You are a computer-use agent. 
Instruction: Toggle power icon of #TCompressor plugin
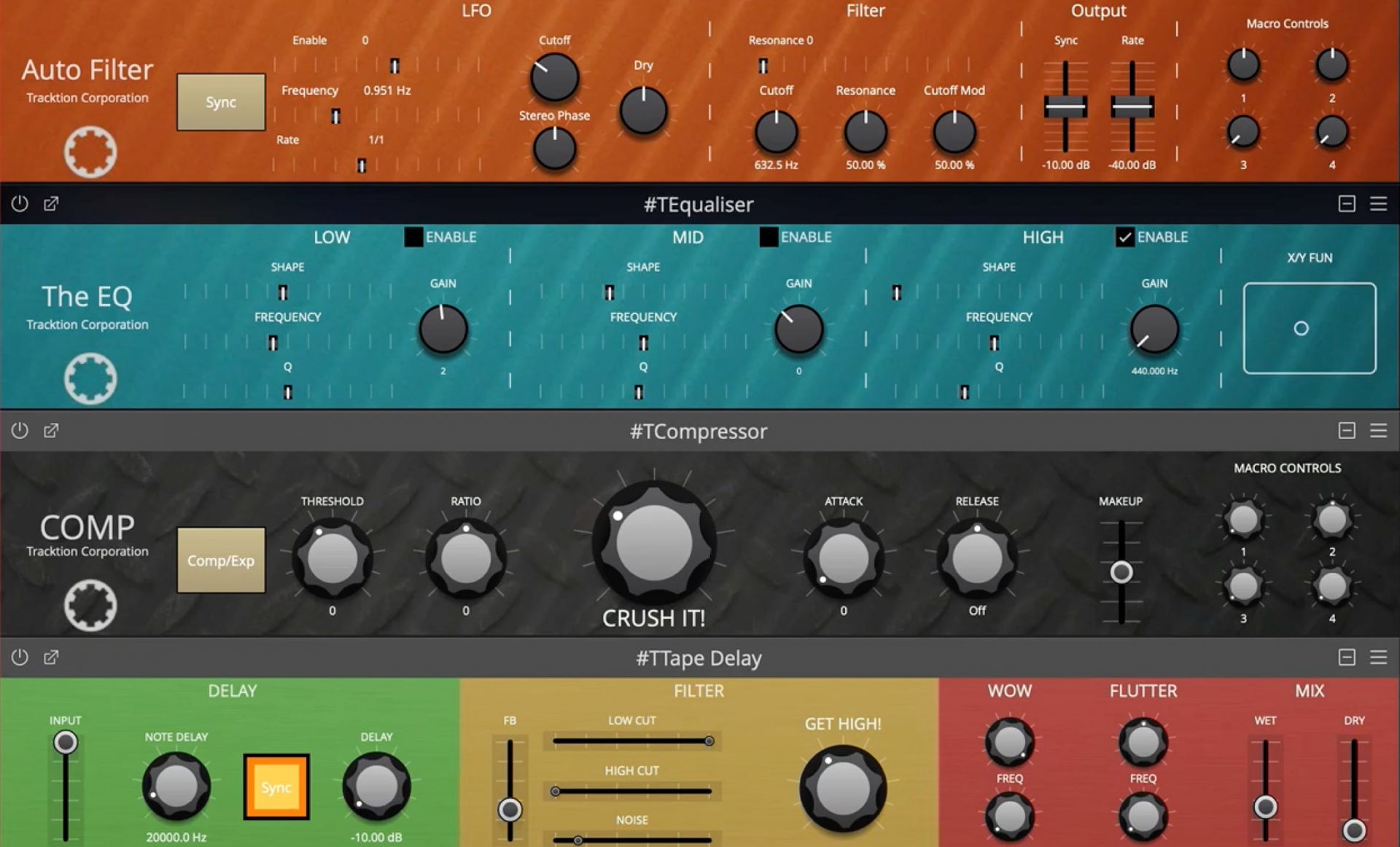pyautogui.click(x=20, y=430)
